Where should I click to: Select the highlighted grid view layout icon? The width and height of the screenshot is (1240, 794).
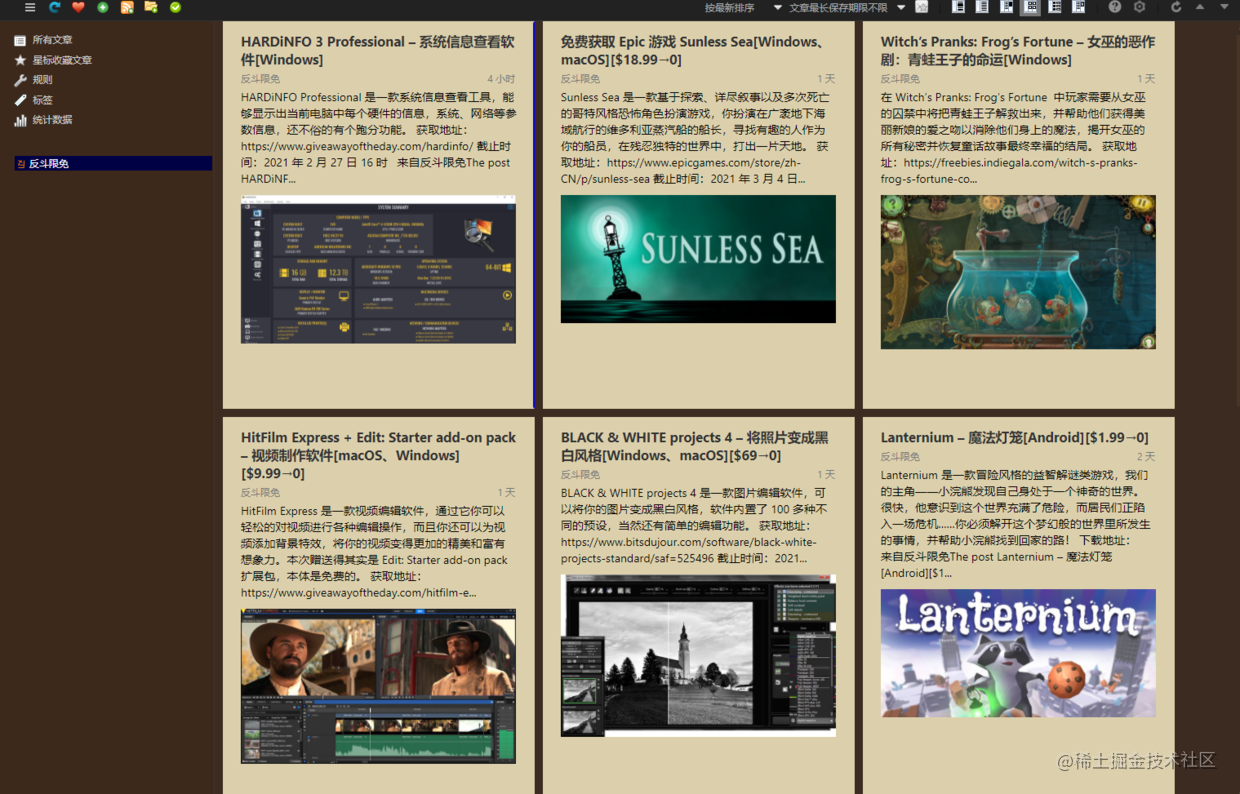1030,7
